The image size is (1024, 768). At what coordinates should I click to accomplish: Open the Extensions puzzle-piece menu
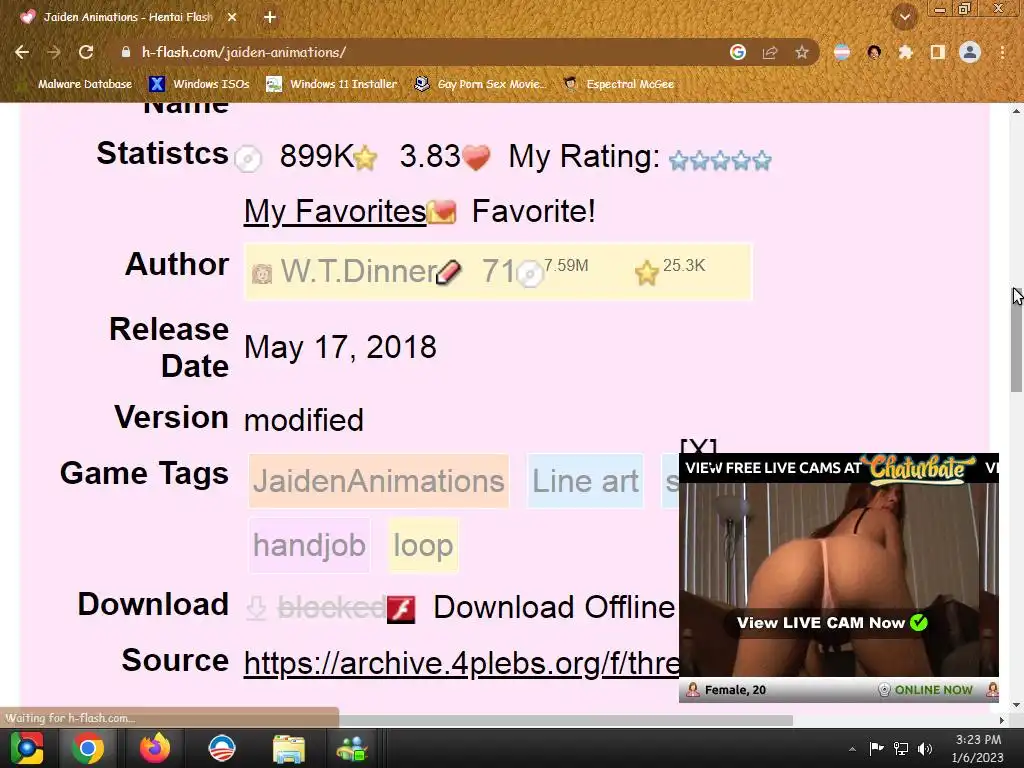click(906, 52)
